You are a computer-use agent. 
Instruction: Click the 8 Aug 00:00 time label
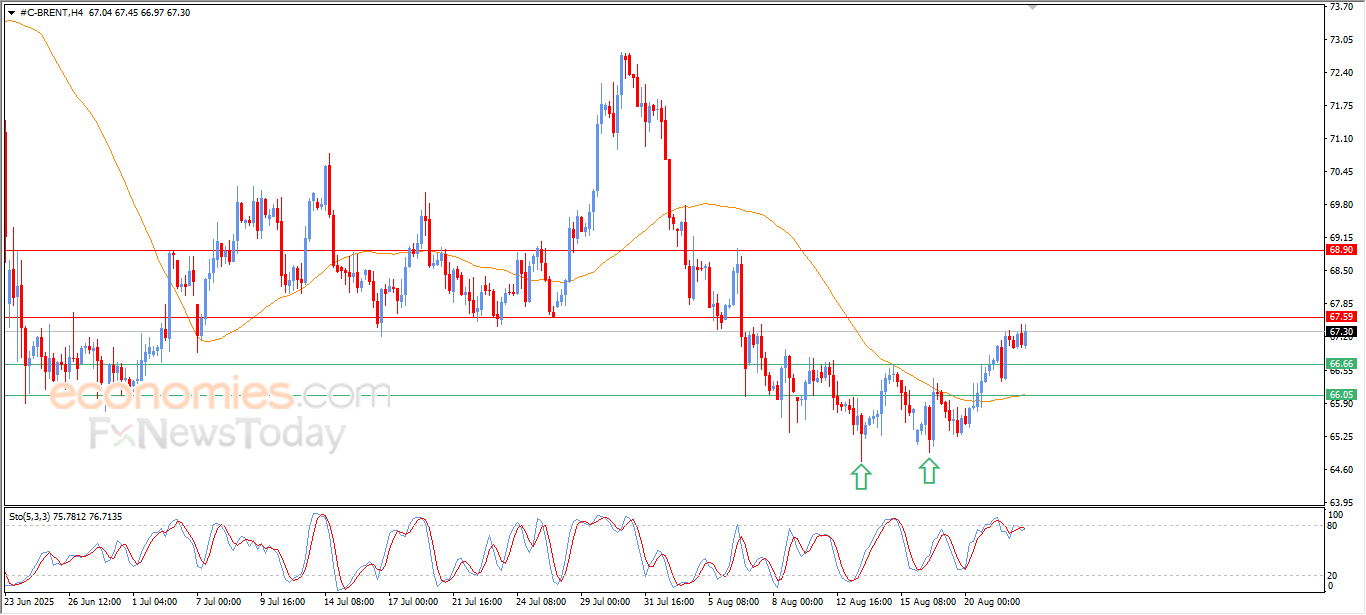(x=797, y=602)
